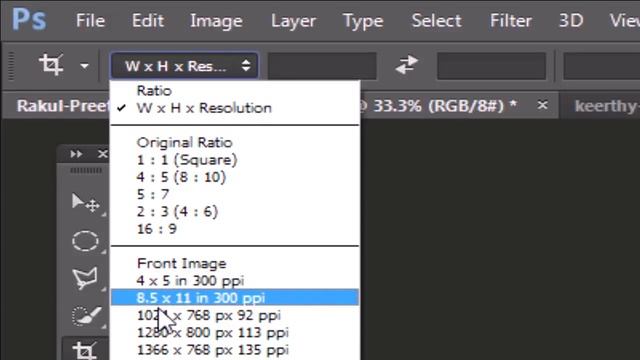
Task: Click the resolution input field
Action: (x=602, y=66)
